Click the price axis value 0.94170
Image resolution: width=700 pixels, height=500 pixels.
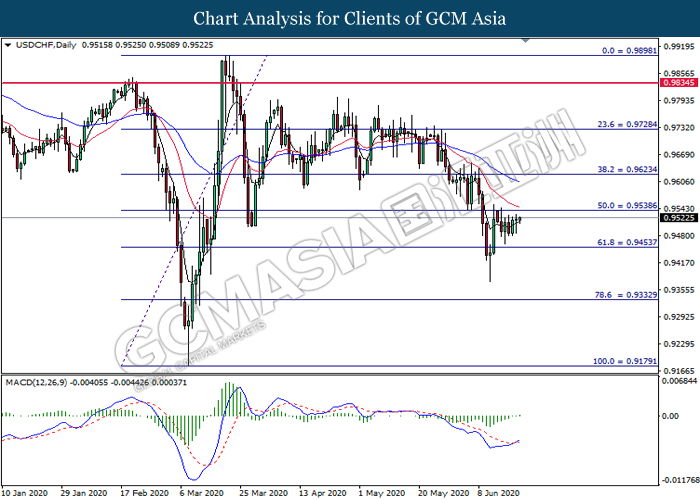[679, 263]
